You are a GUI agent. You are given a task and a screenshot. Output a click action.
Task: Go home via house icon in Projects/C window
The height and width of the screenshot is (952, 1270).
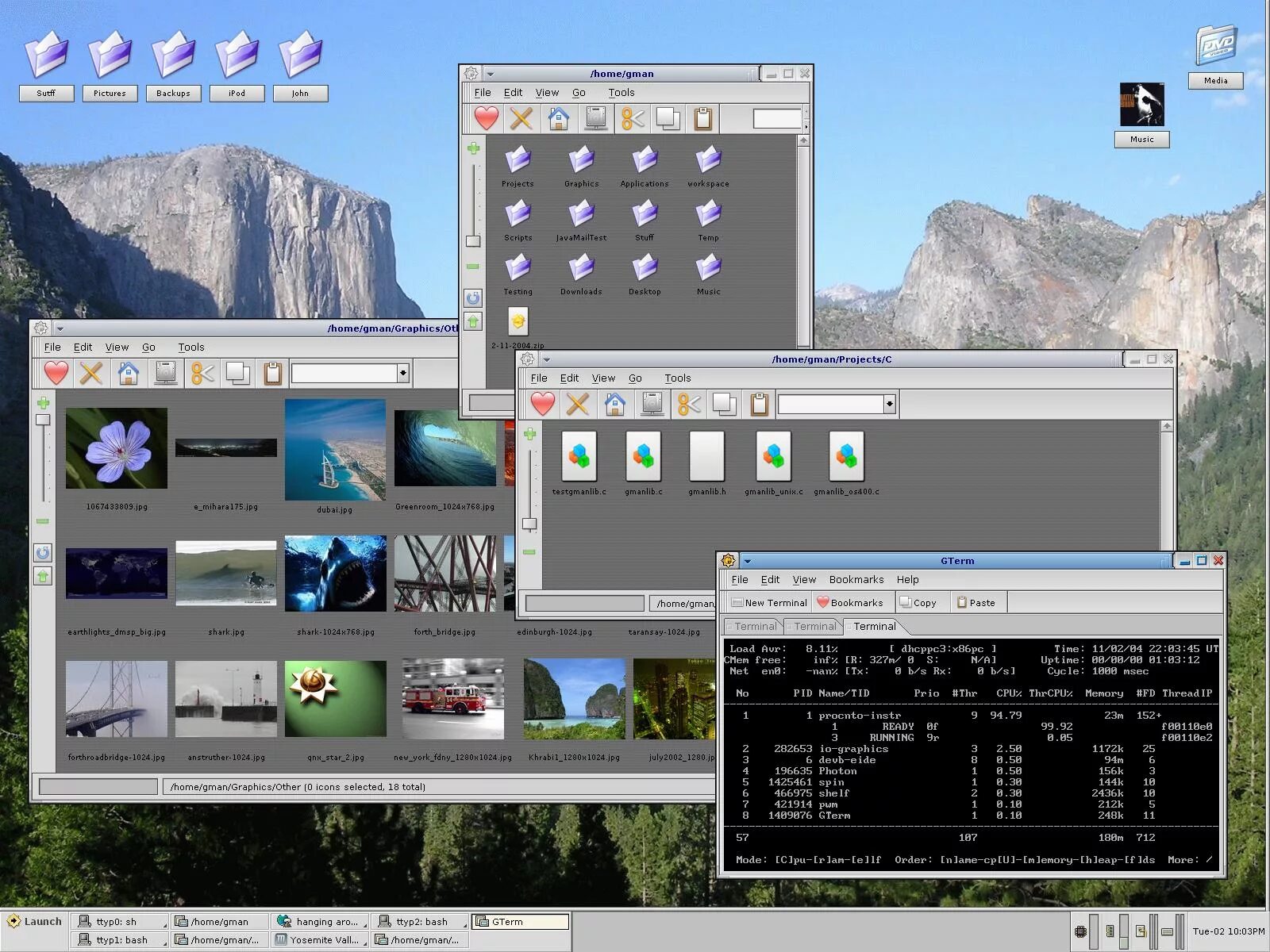coord(614,404)
